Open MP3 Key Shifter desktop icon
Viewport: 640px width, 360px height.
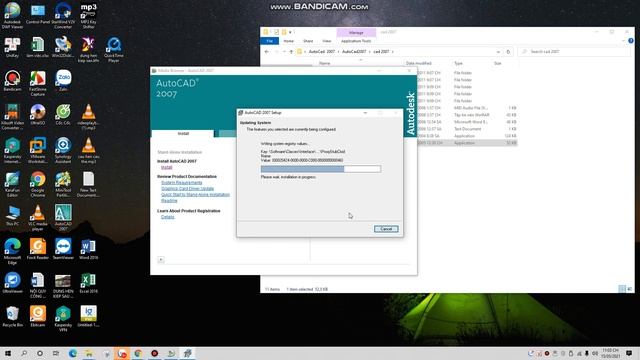(x=89, y=16)
